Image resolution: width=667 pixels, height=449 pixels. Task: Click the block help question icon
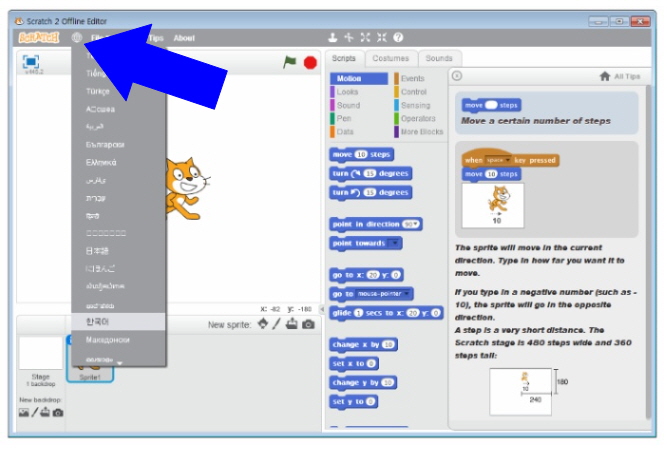398,38
